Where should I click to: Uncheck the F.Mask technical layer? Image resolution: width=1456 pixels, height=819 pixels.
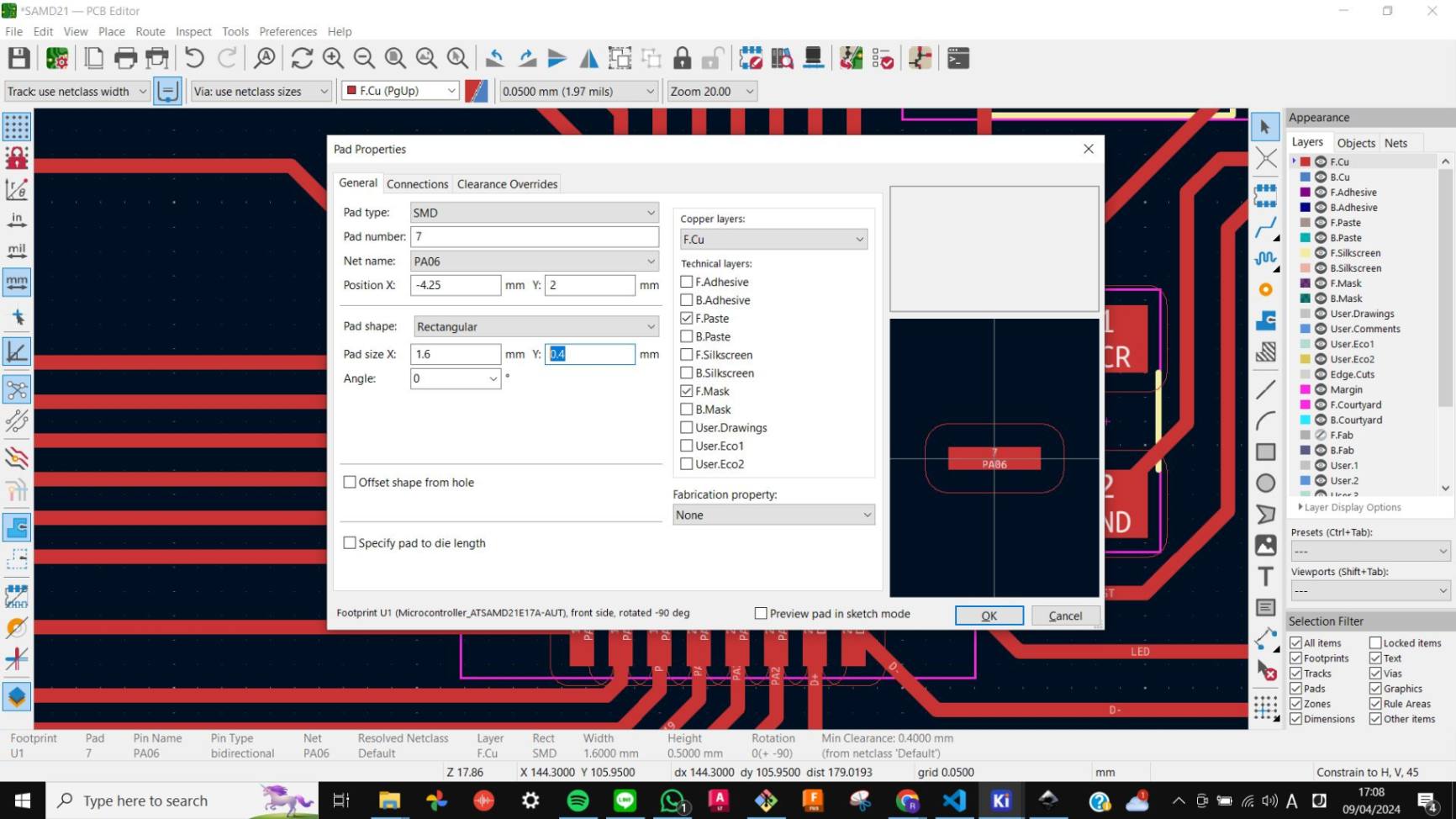pyautogui.click(x=687, y=391)
